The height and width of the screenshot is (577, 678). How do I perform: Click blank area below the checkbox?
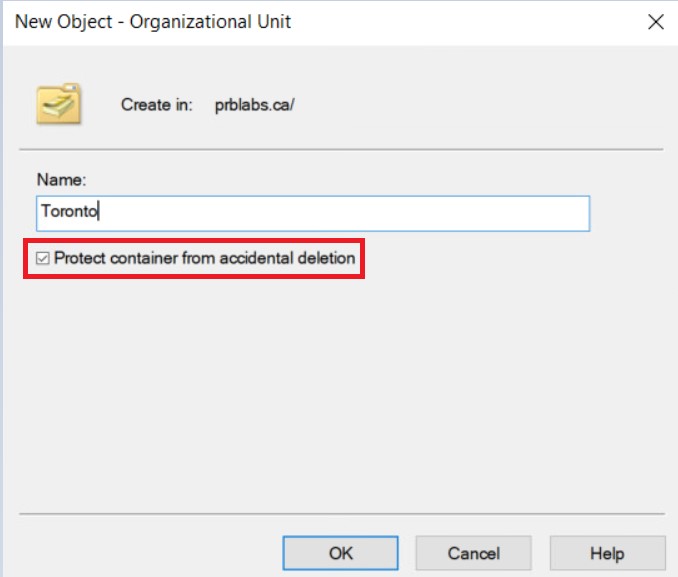(x=340, y=390)
